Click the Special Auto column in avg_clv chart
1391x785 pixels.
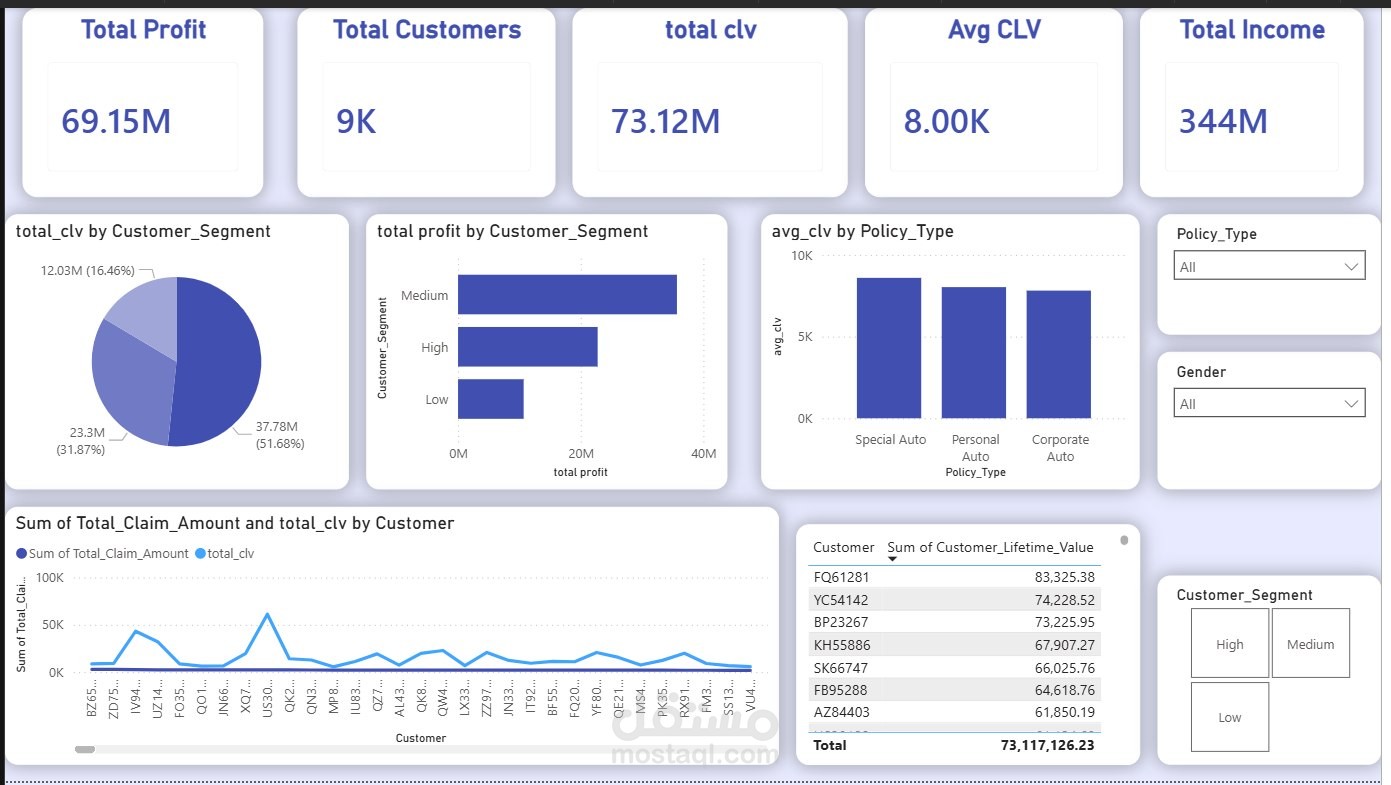coord(889,348)
